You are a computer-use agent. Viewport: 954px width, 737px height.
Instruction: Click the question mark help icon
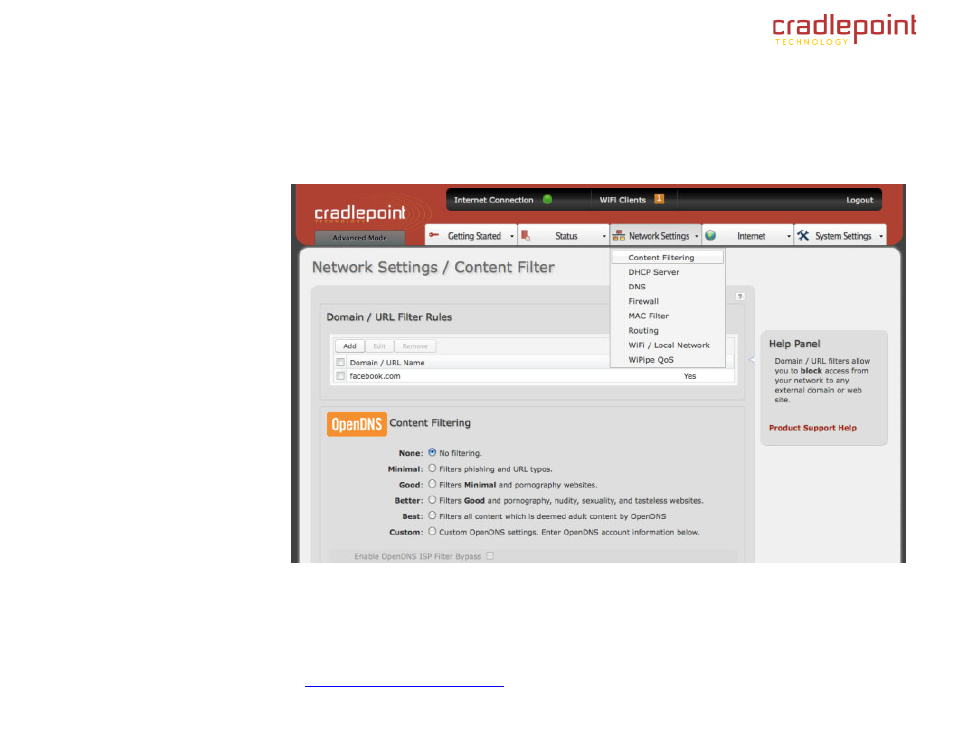[x=740, y=296]
